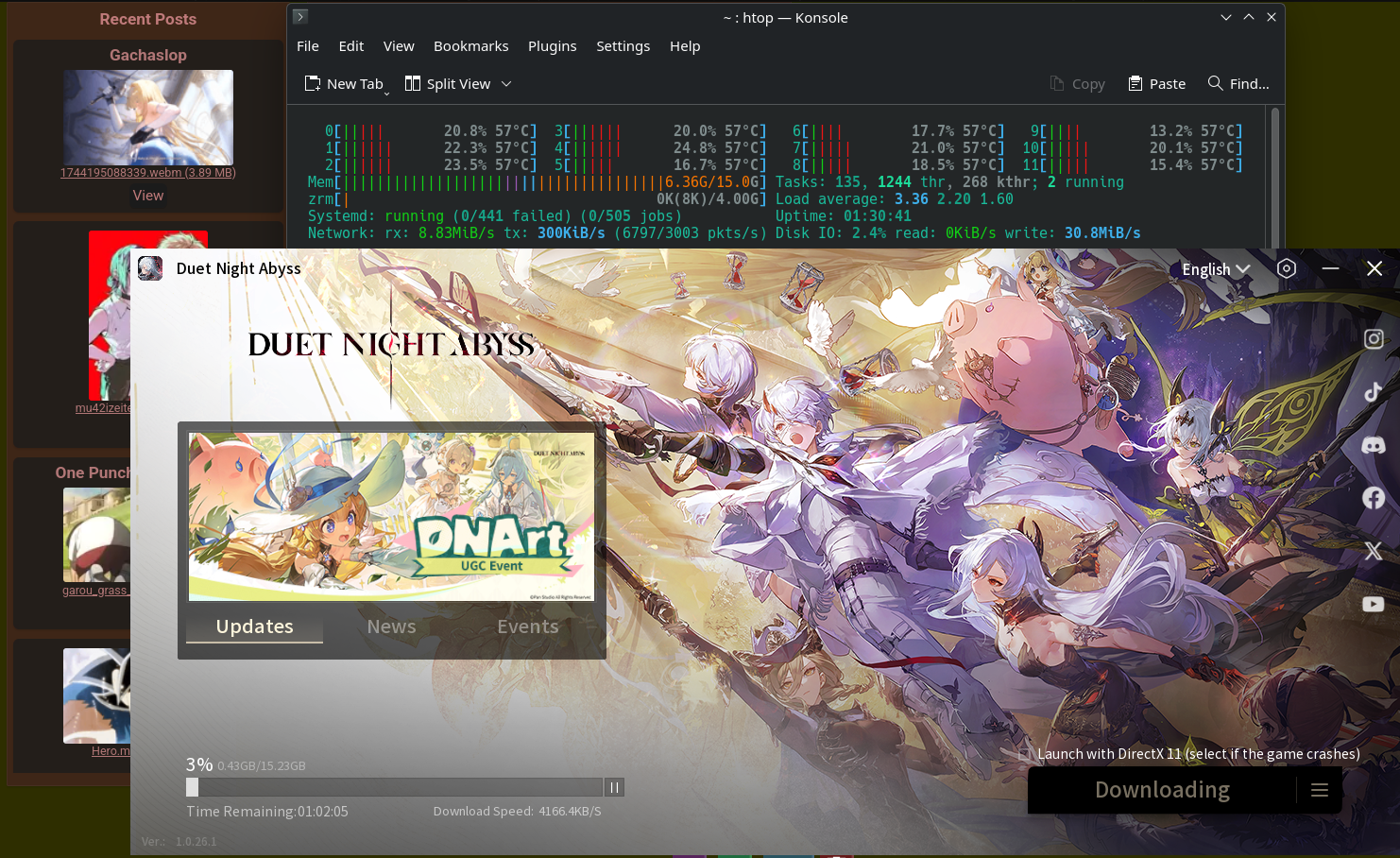The height and width of the screenshot is (858, 1400).
Task: Toggle Split View in Konsole
Action: point(449,84)
